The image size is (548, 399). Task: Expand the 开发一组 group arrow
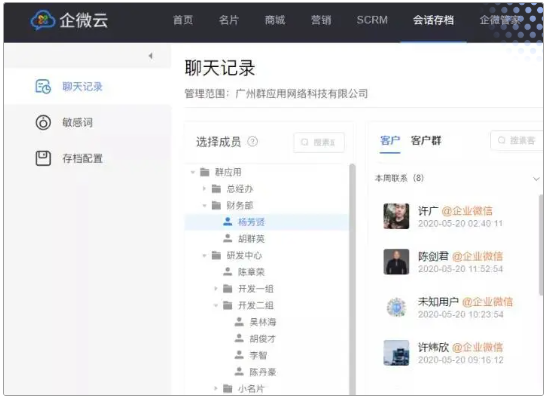216,289
